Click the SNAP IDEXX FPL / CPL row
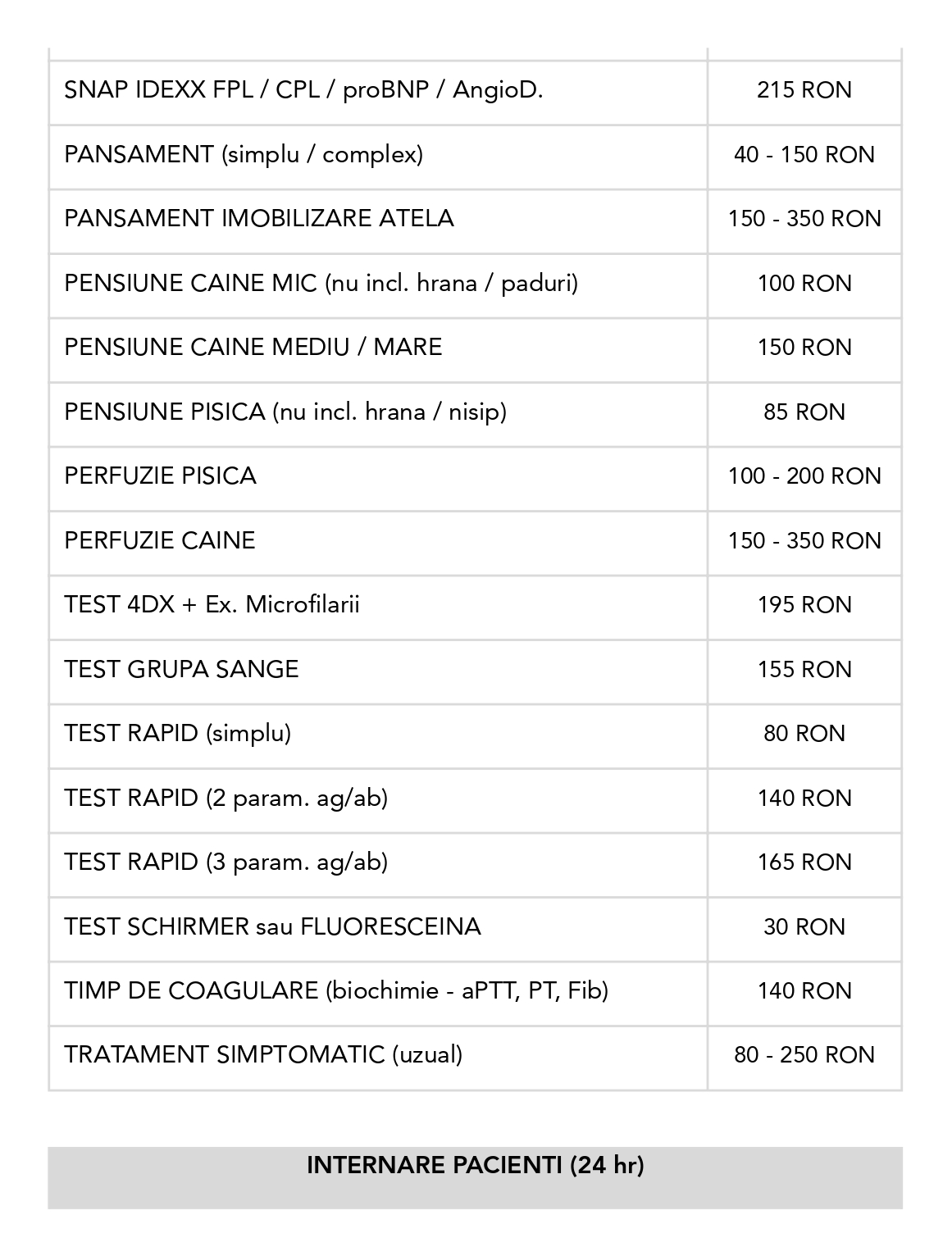952x1256 pixels. tap(303, 90)
